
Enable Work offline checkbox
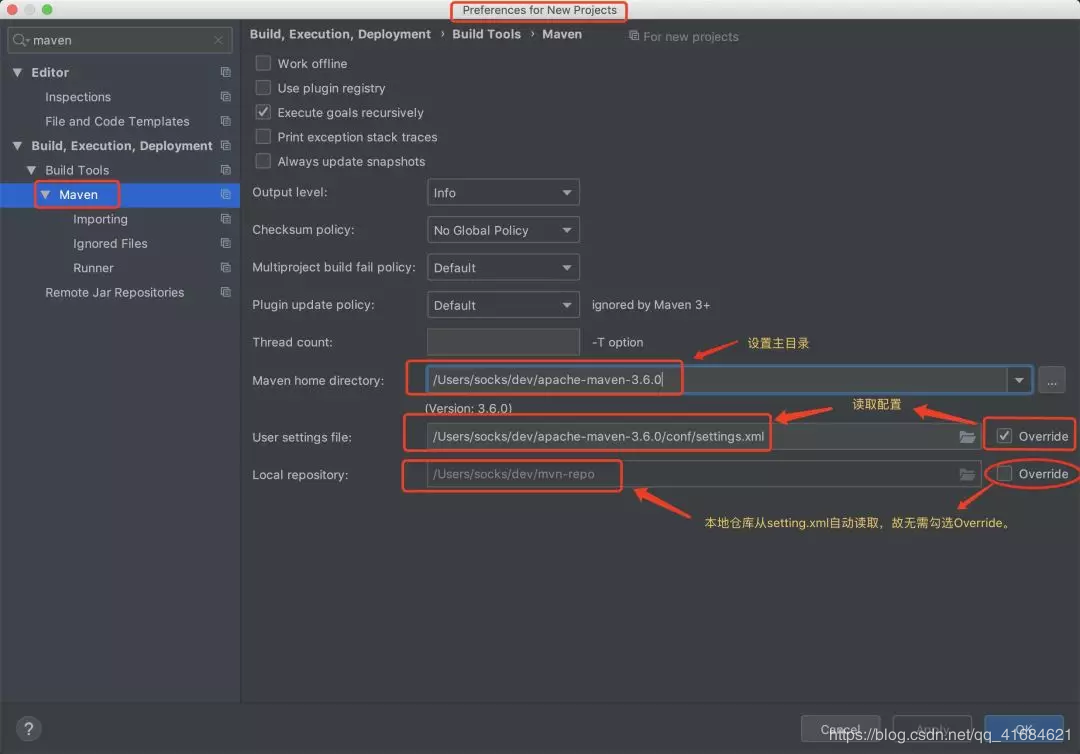(263, 63)
